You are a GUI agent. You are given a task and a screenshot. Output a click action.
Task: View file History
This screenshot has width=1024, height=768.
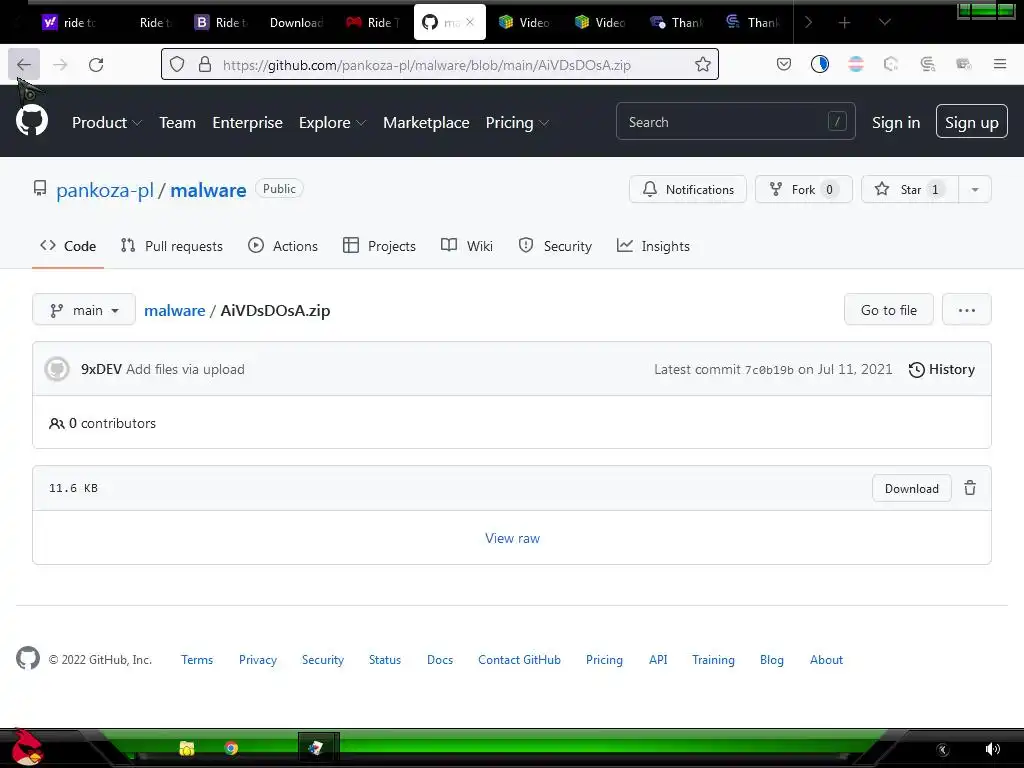942,370
